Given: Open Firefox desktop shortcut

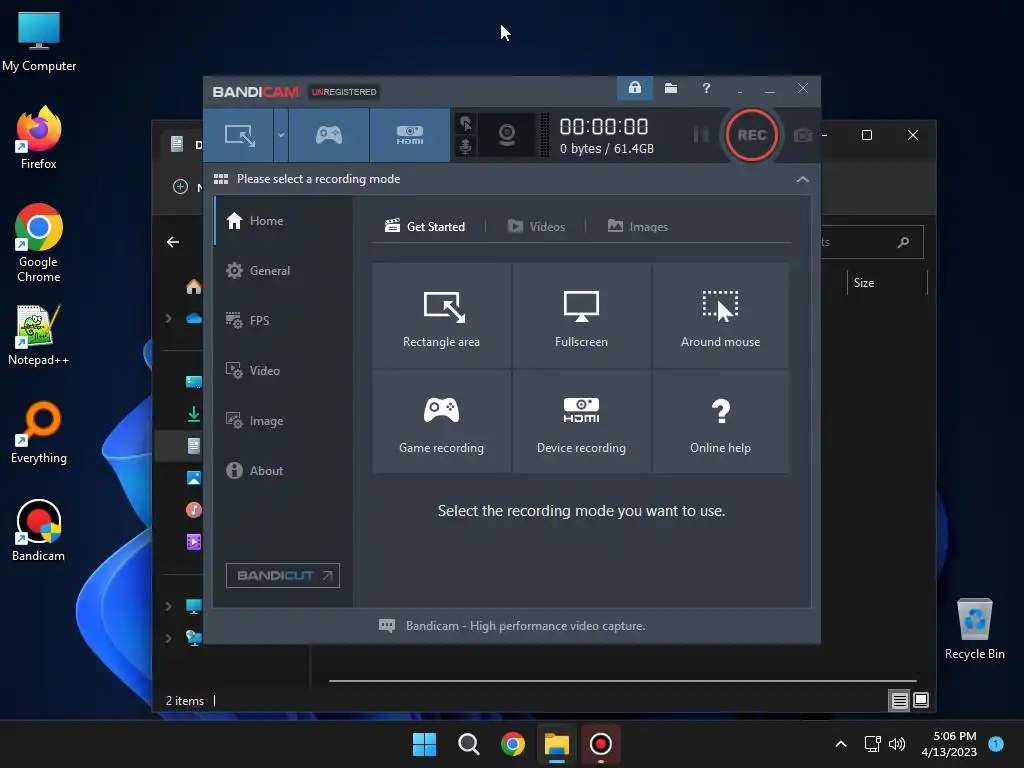Looking at the screenshot, I should (x=39, y=138).
